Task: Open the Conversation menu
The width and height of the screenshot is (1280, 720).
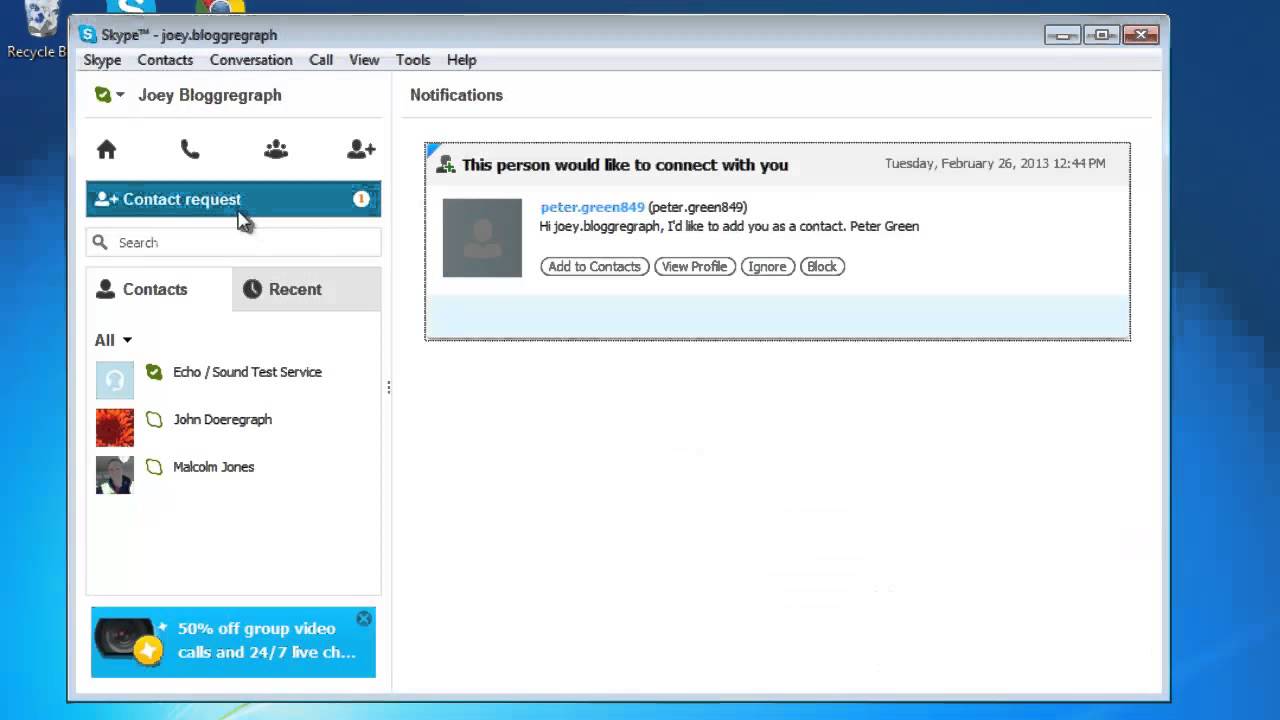Action: coord(251,60)
